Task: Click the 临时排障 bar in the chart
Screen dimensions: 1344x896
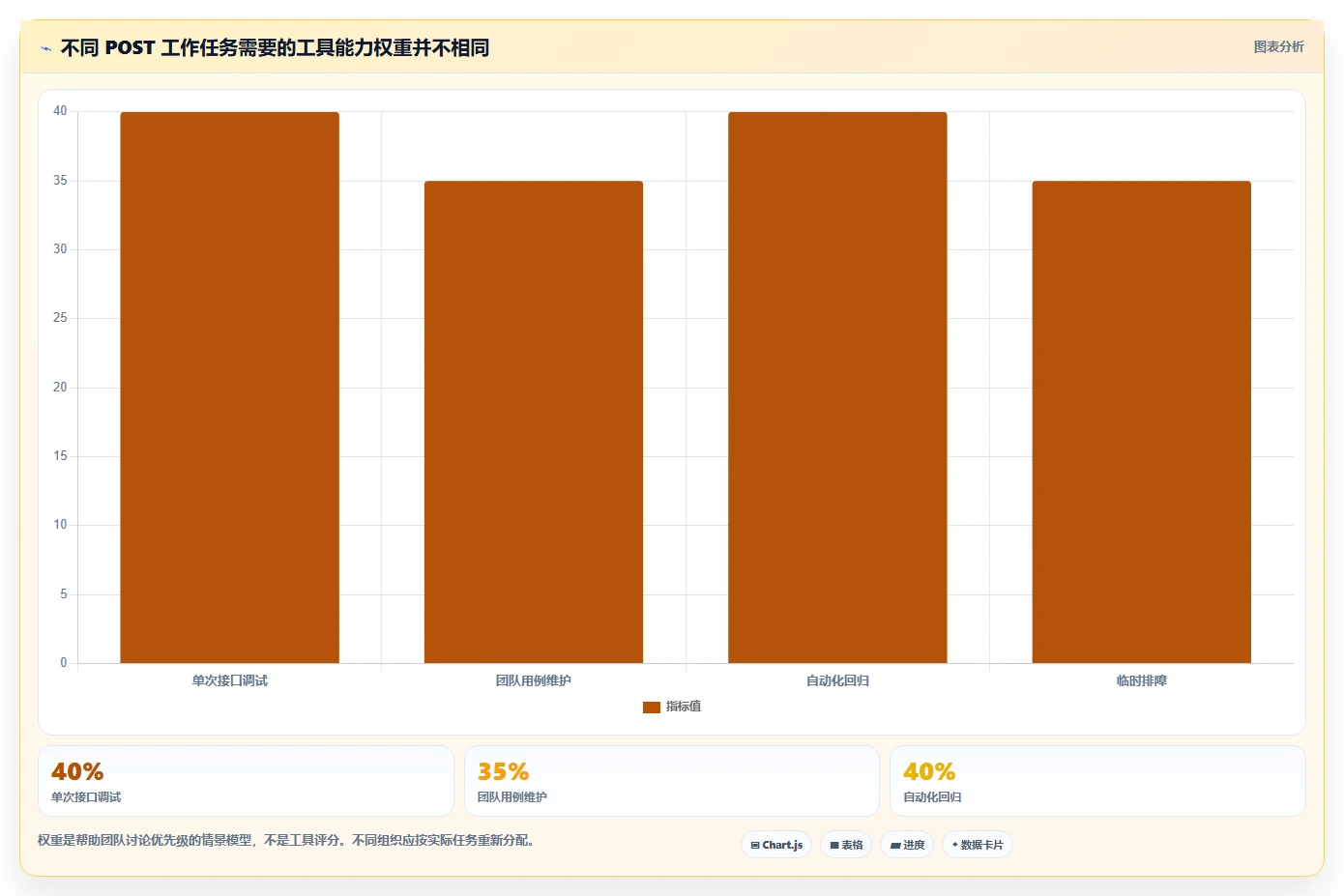Action: 1142,421
